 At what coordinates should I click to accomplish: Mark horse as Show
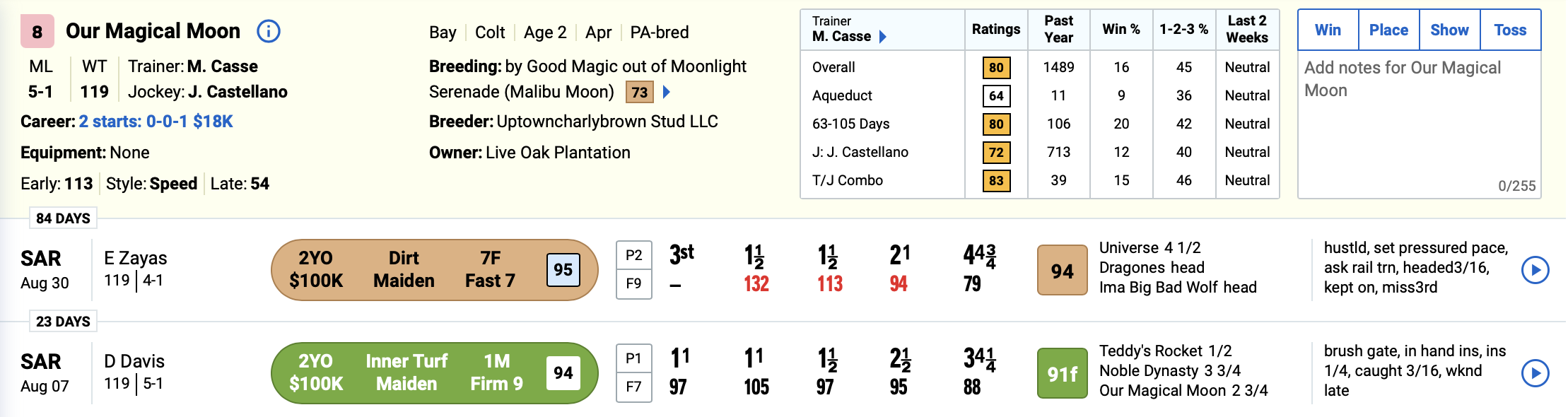[1449, 30]
